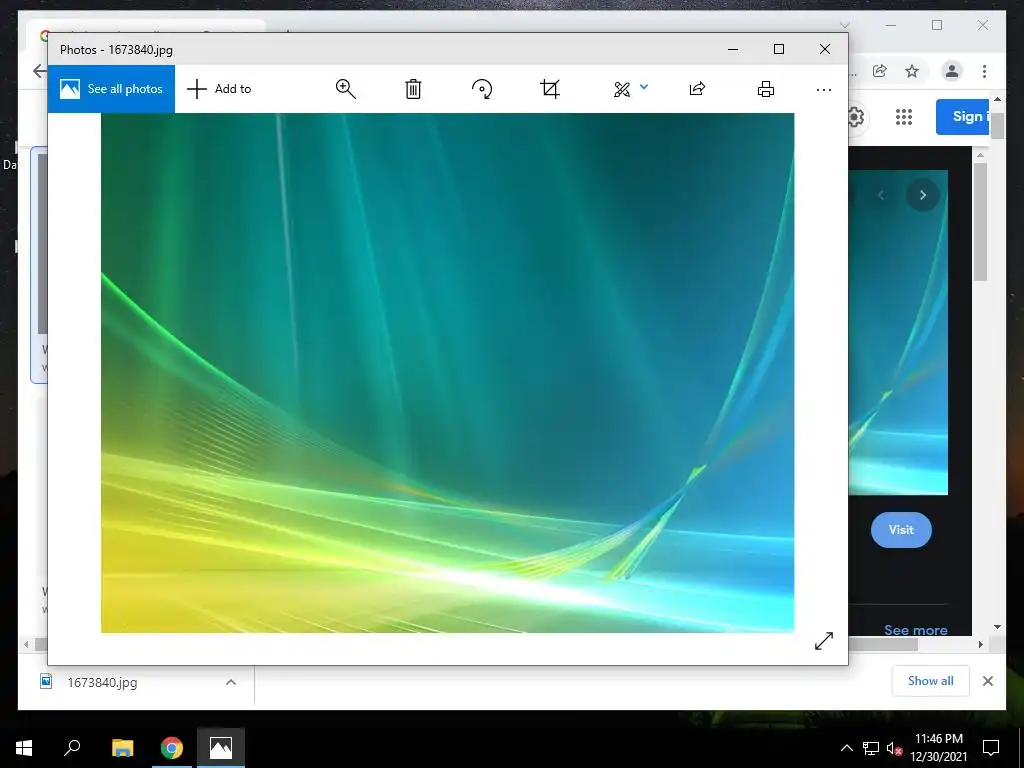Open taskbar Search icon
1024x768 pixels.
(72, 748)
